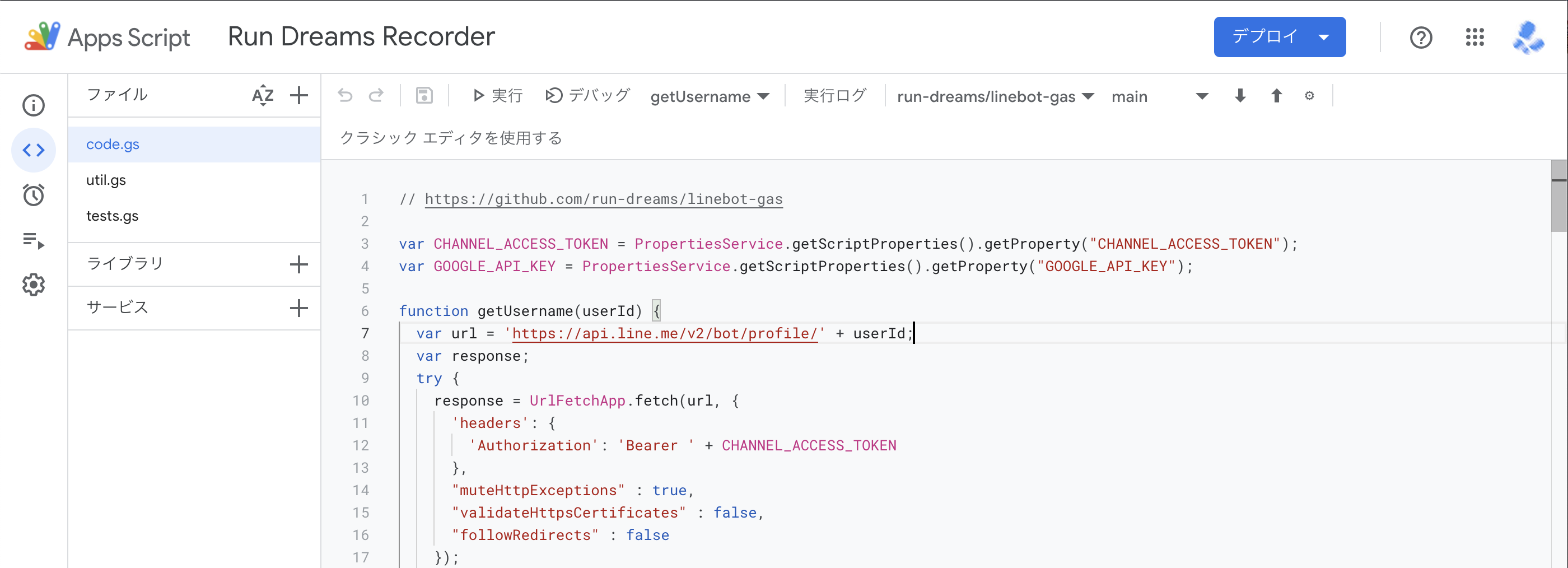Undo the last edit

(x=345, y=96)
